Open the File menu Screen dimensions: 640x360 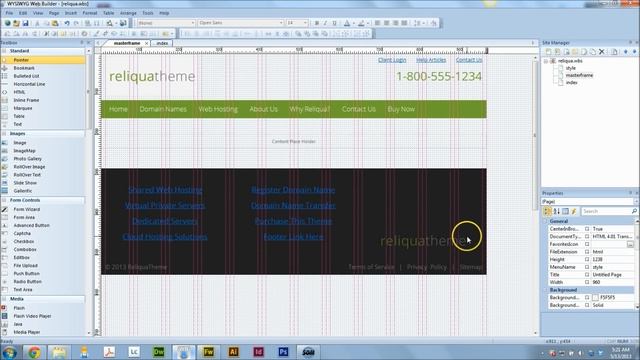(9, 13)
